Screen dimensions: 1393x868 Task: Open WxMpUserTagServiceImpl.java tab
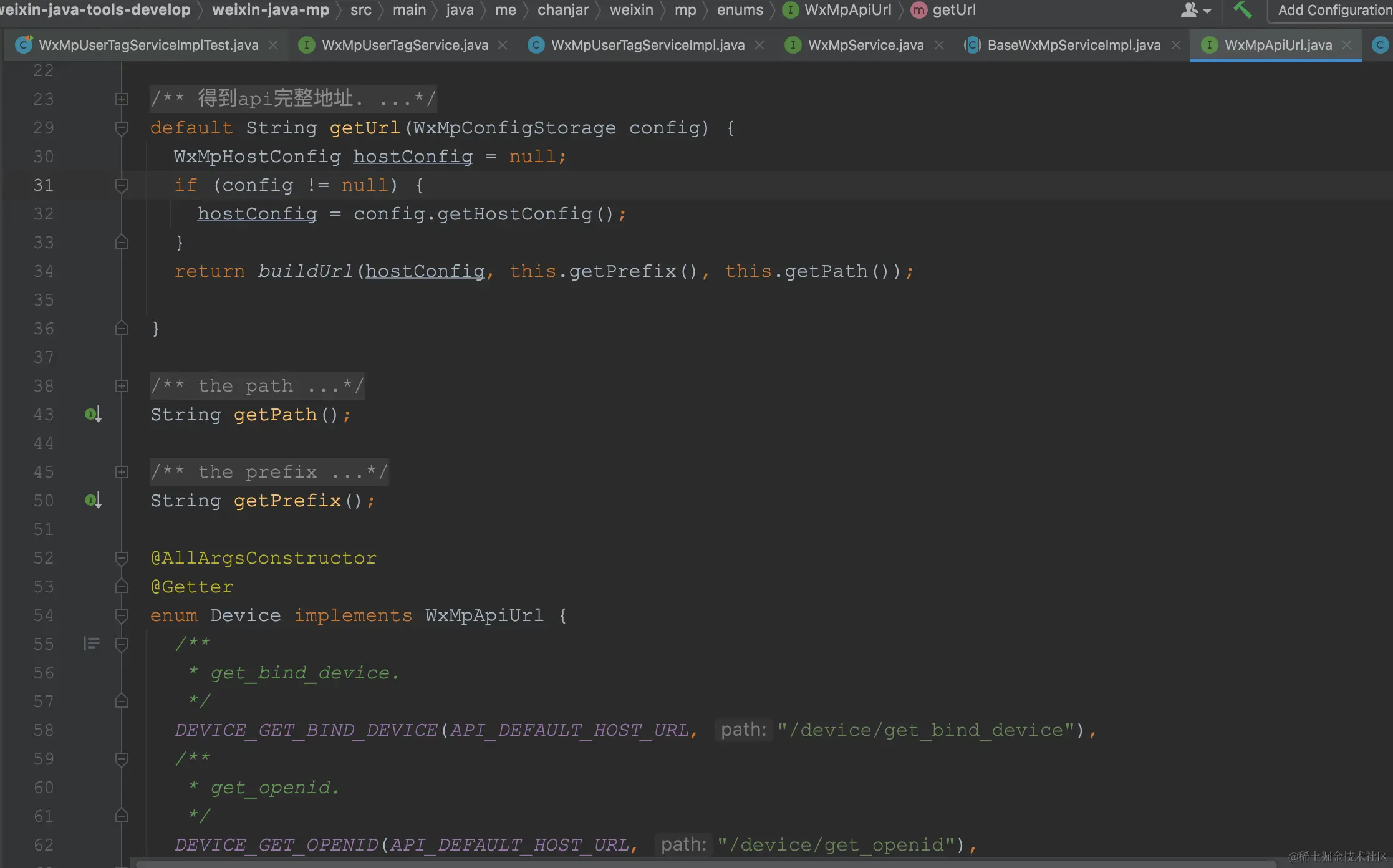coord(648,45)
